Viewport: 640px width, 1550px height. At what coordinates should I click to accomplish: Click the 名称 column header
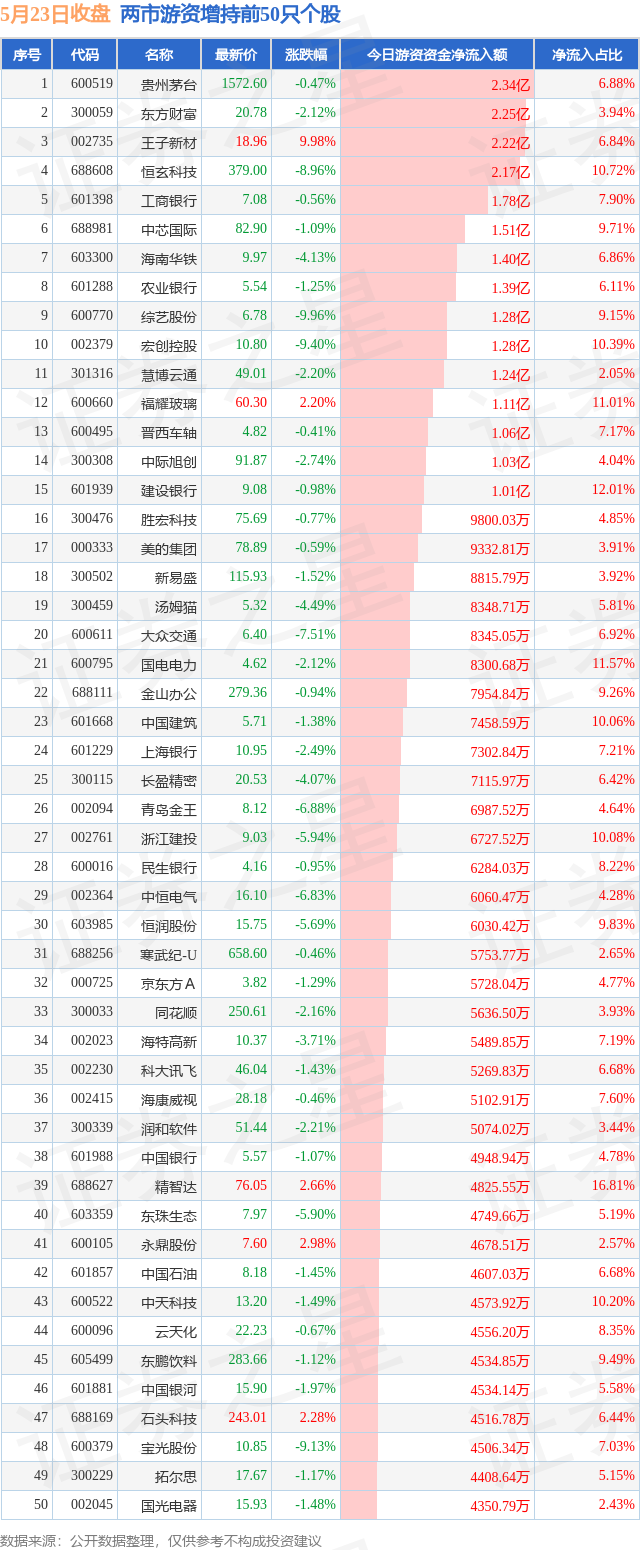(159, 55)
